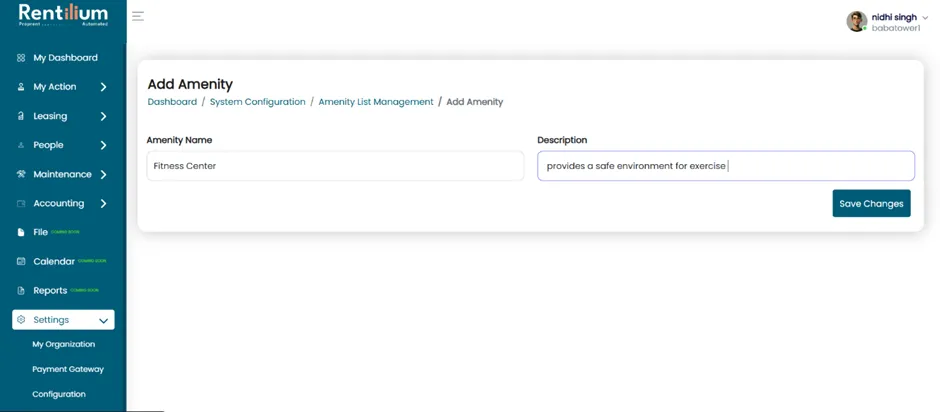Screen dimensions: 940x412
Task: Go to Dashboard breadcrumb link
Action: [x=172, y=102]
